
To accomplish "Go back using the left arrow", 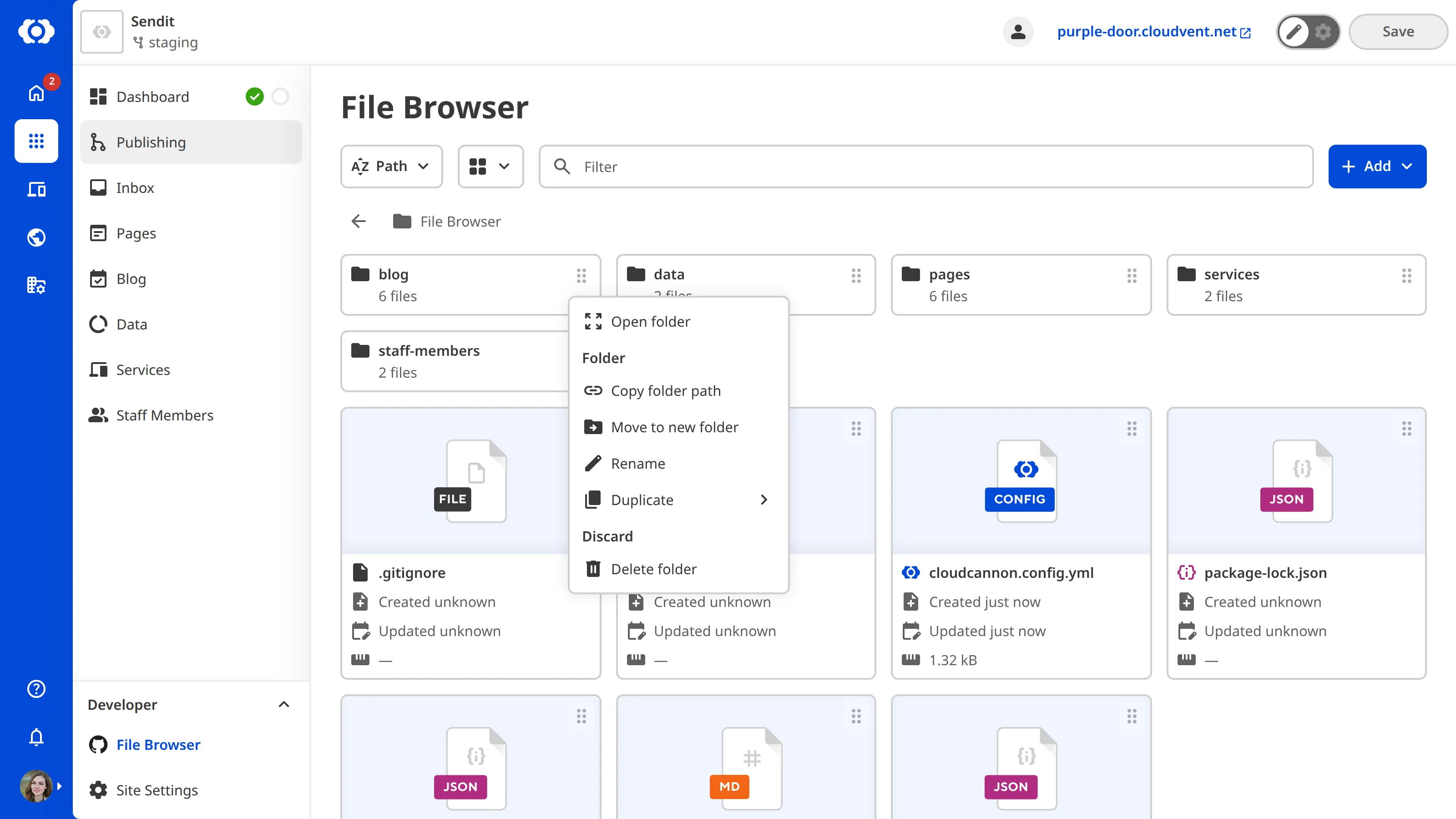I will click(359, 221).
